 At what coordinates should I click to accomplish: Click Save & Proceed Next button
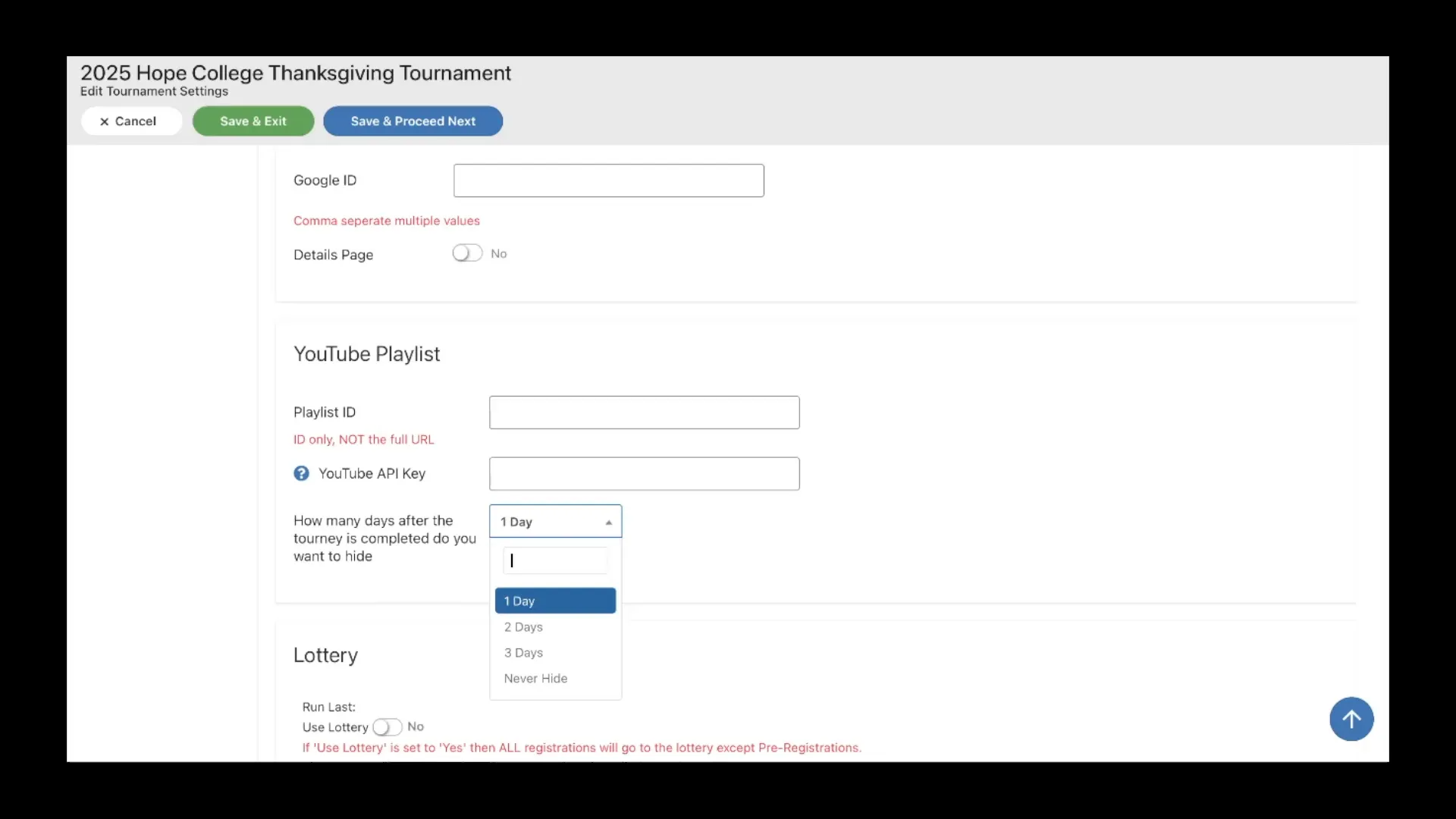[x=413, y=121]
